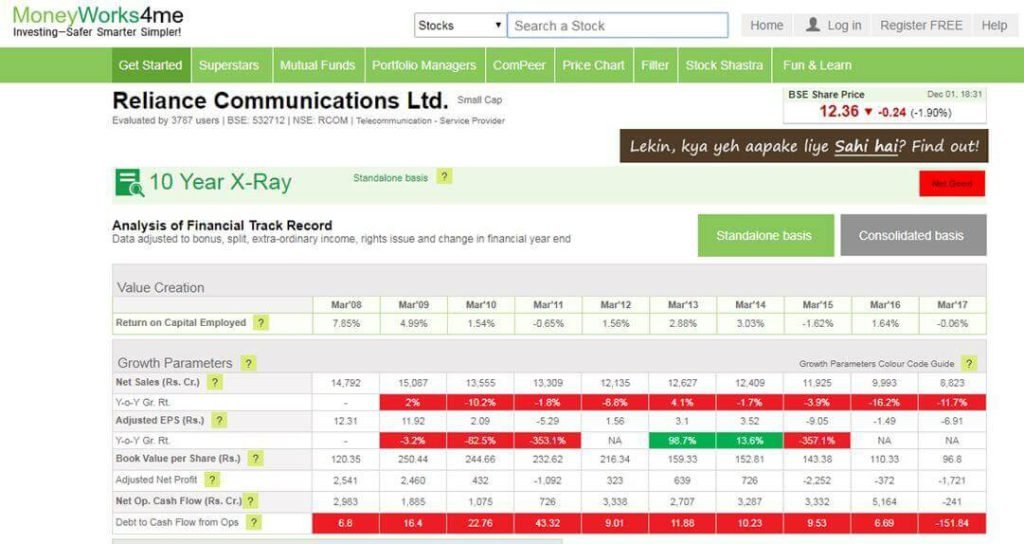This screenshot has width=1024, height=544.
Task: Click Adjusted Net Profit value -2,252
Action: point(817,481)
